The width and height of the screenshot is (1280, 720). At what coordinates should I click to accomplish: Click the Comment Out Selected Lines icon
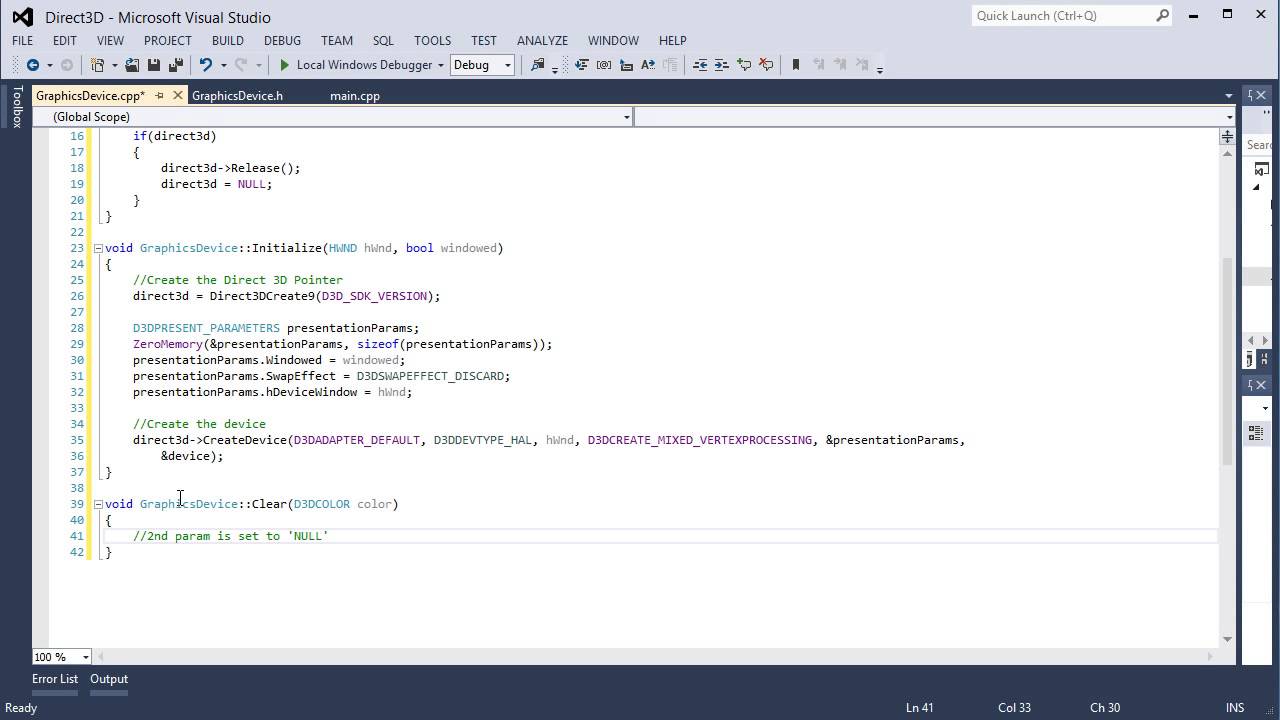pos(744,65)
